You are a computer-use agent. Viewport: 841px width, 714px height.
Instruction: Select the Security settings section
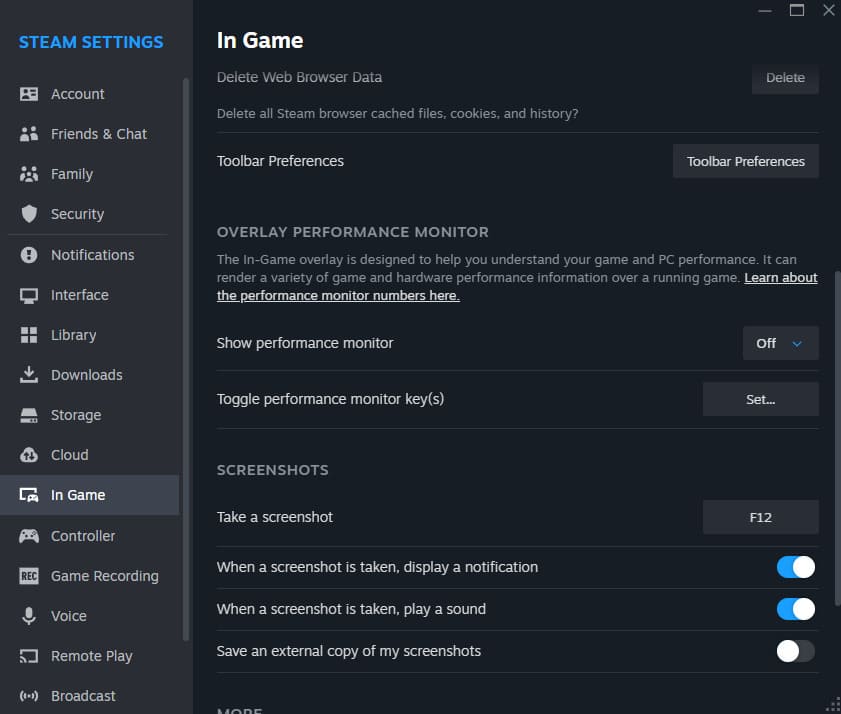90,214
